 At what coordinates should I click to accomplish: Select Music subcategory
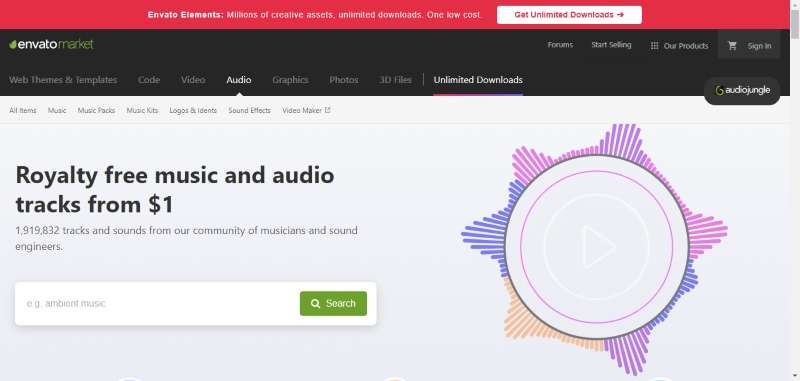pos(57,110)
